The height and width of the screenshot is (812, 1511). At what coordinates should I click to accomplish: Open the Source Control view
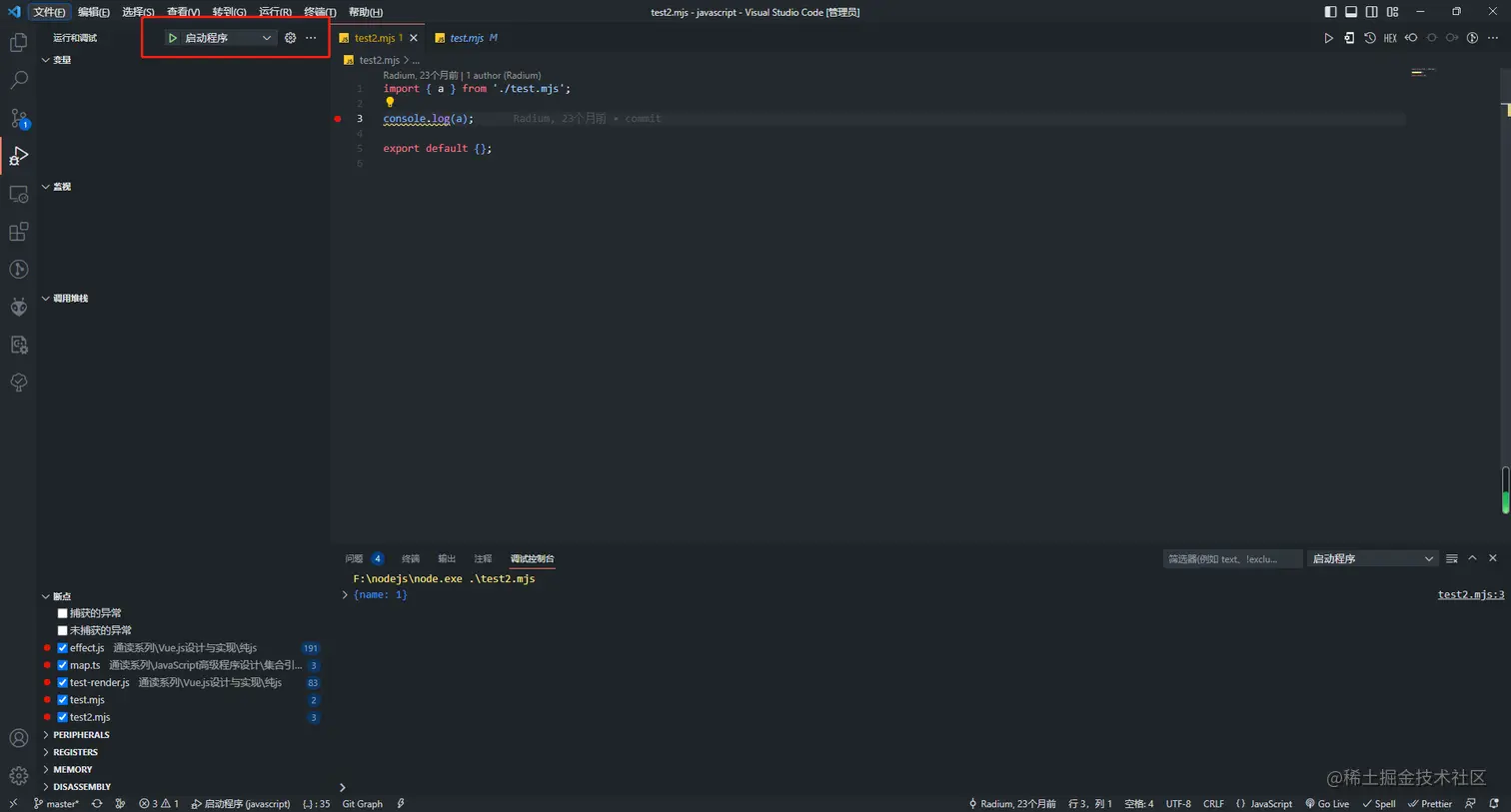click(x=18, y=118)
